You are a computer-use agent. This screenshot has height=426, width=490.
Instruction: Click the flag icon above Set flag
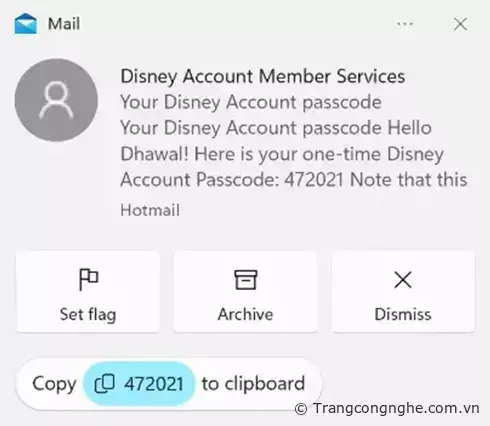88,279
